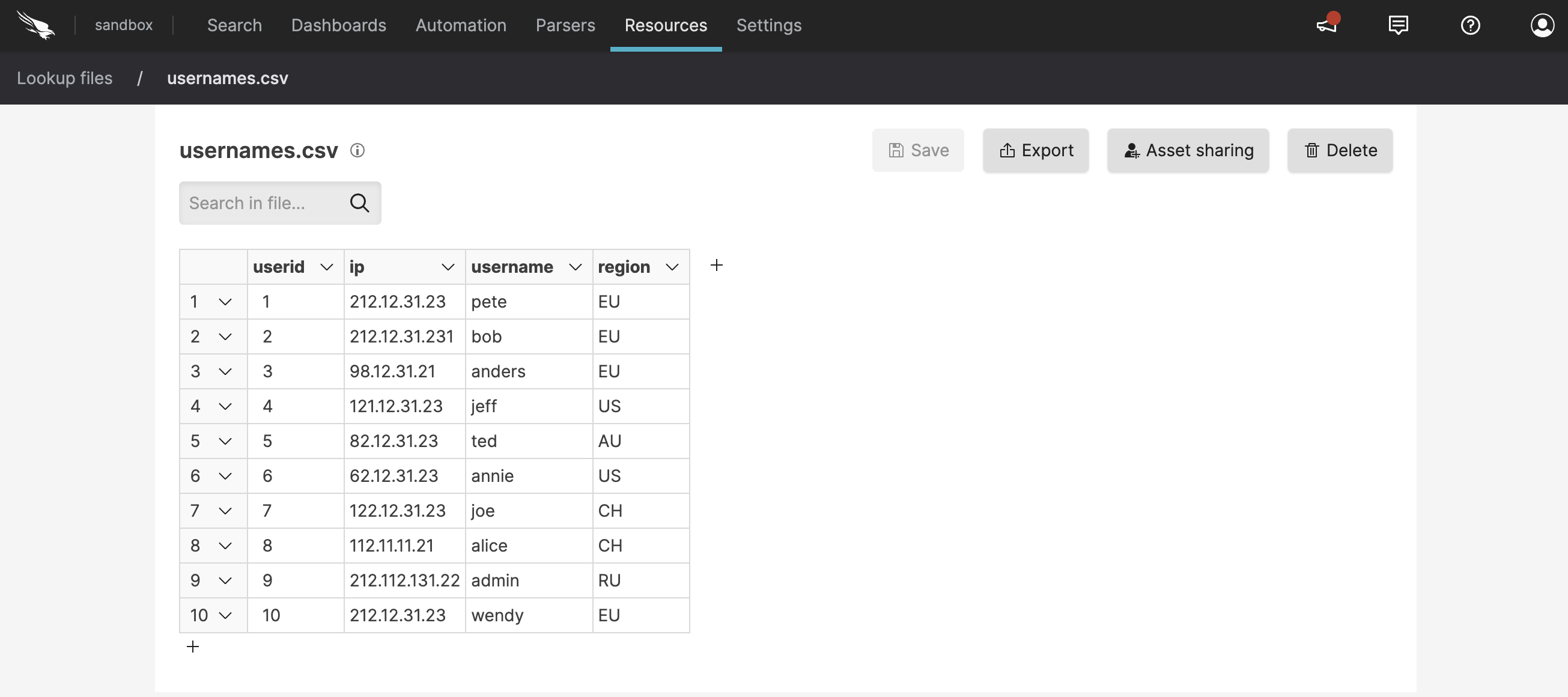Screen dimensions: 1568x697
Task: View info tooltip next to usernames.csv title
Action: pyautogui.click(x=357, y=150)
